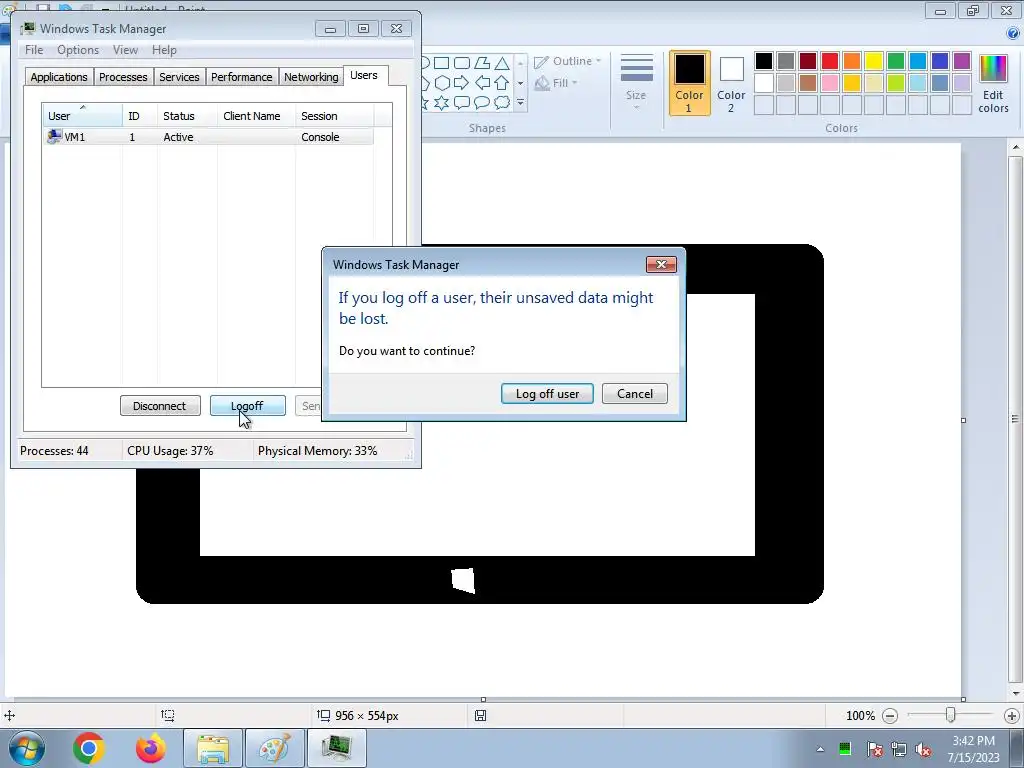Cancel the log off dialog
The height and width of the screenshot is (768, 1024).
[635, 394]
